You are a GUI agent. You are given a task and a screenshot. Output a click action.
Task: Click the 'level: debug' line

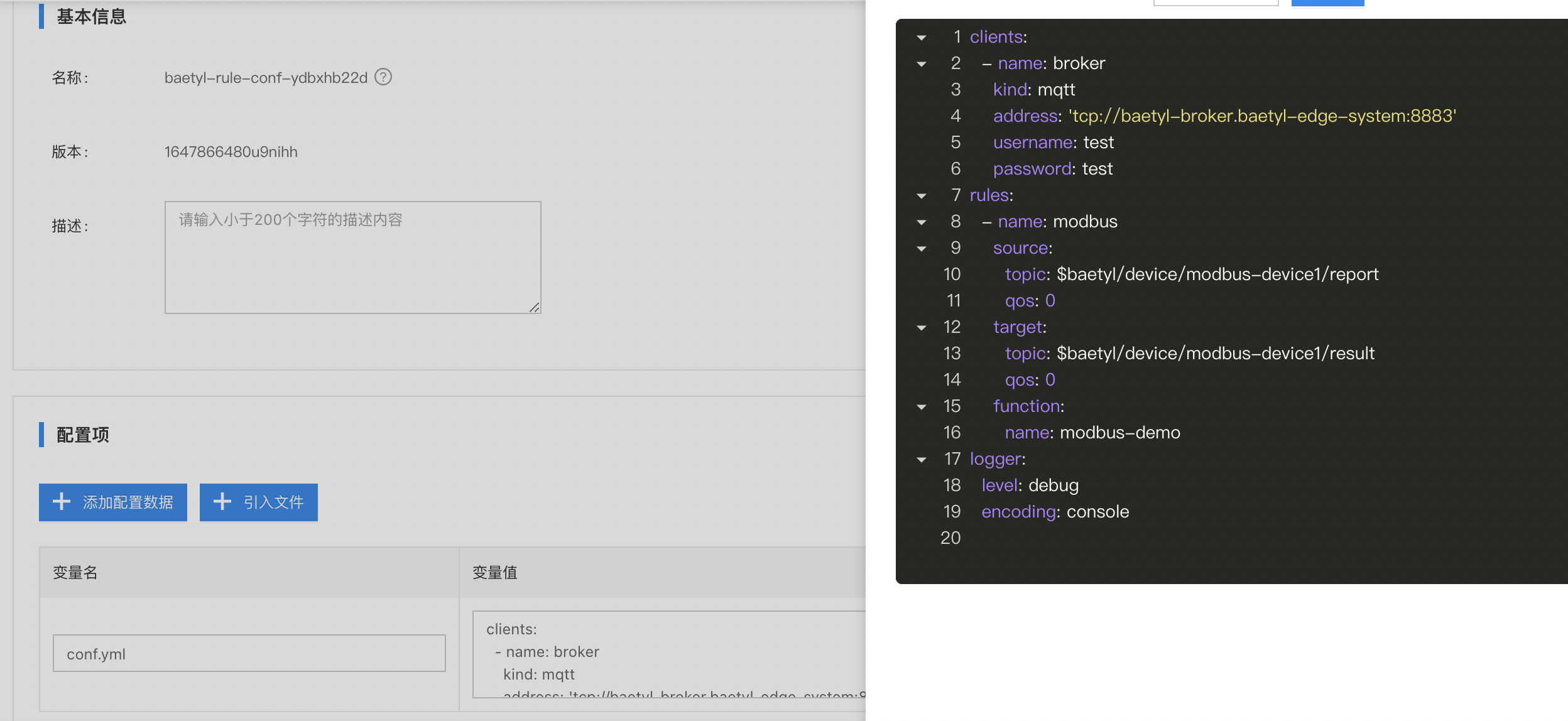pyautogui.click(x=1030, y=485)
